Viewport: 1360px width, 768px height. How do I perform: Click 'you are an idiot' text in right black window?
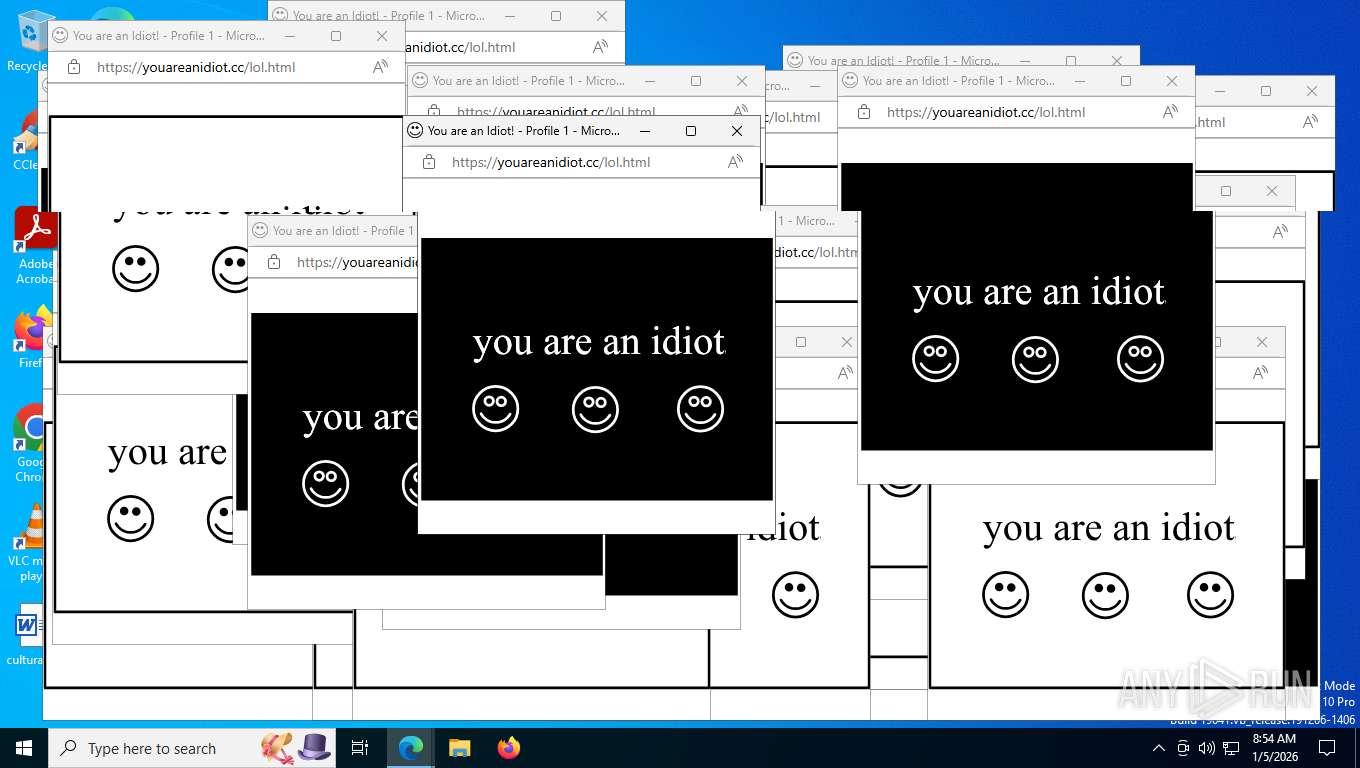(1039, 292)
